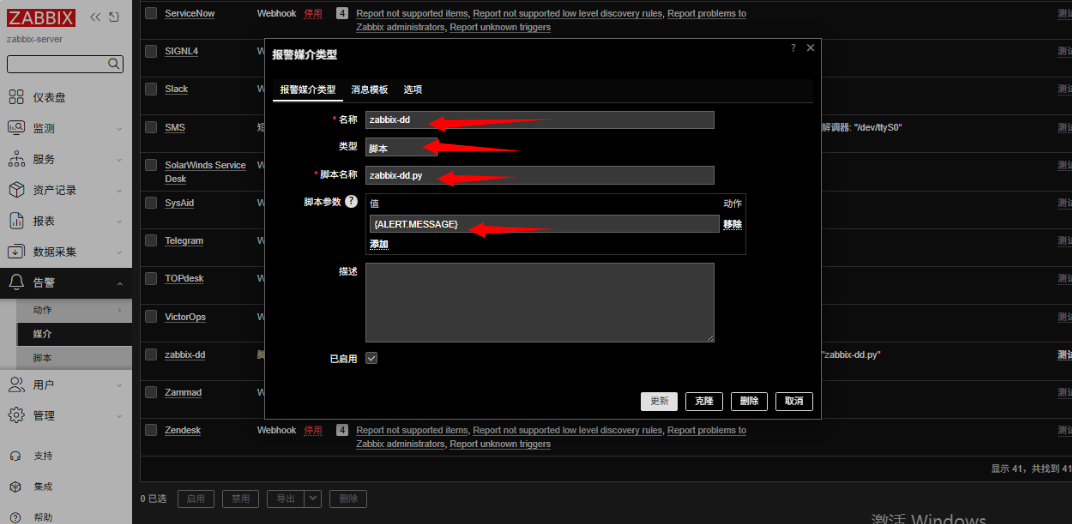Click the script parameters help question mark icon
Screen dimensions: 1072x524
[351, 202]
